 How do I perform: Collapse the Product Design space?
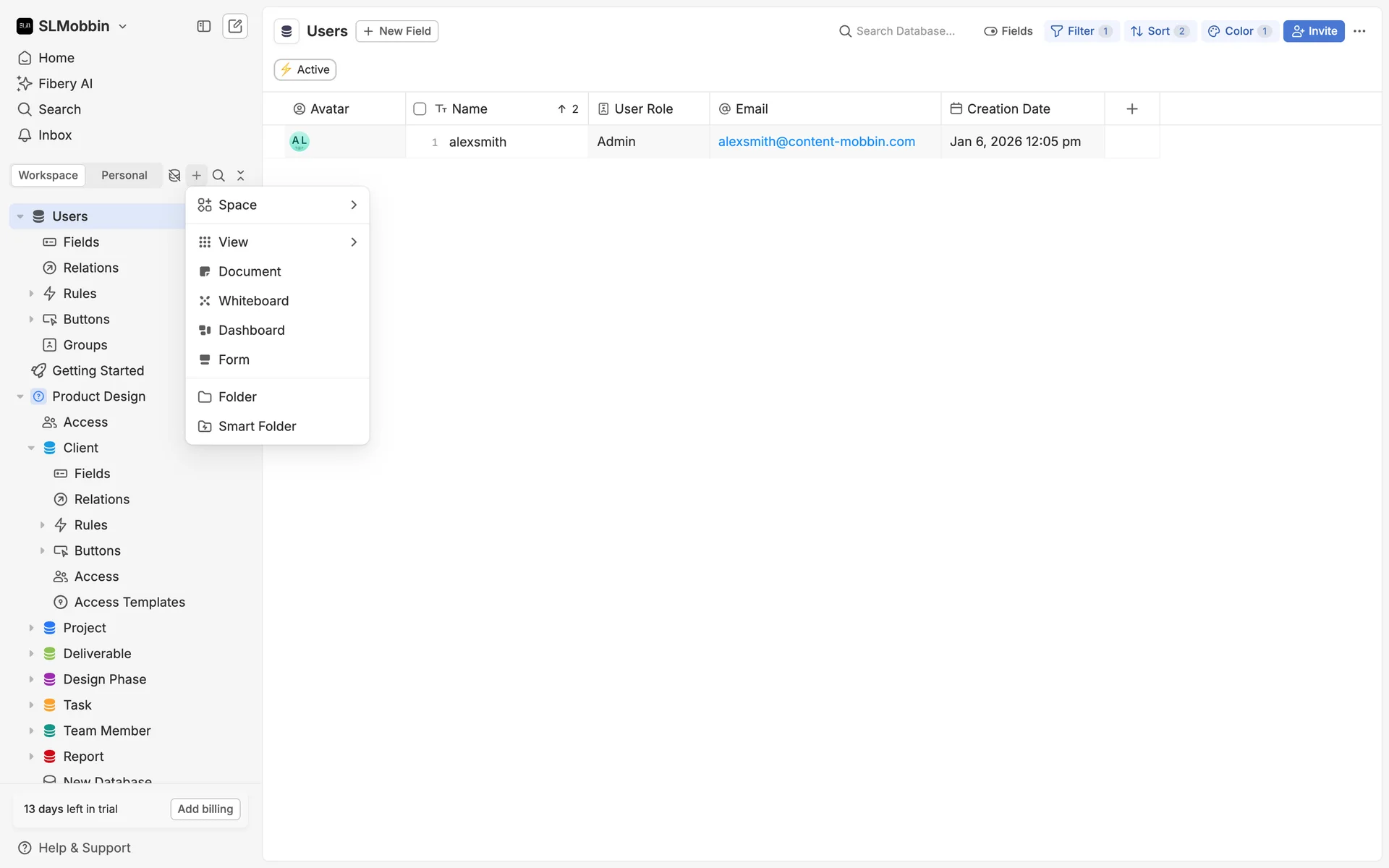20,396
